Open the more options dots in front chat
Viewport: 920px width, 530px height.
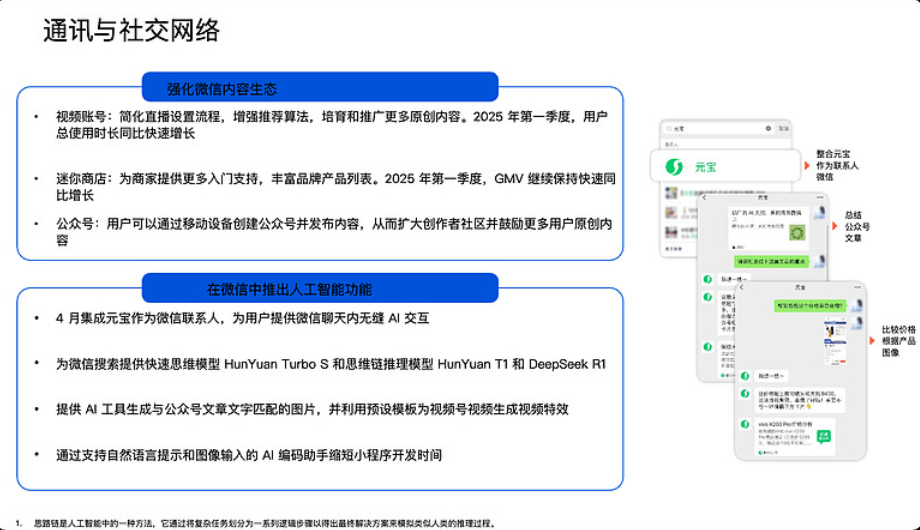click(858, 287)
